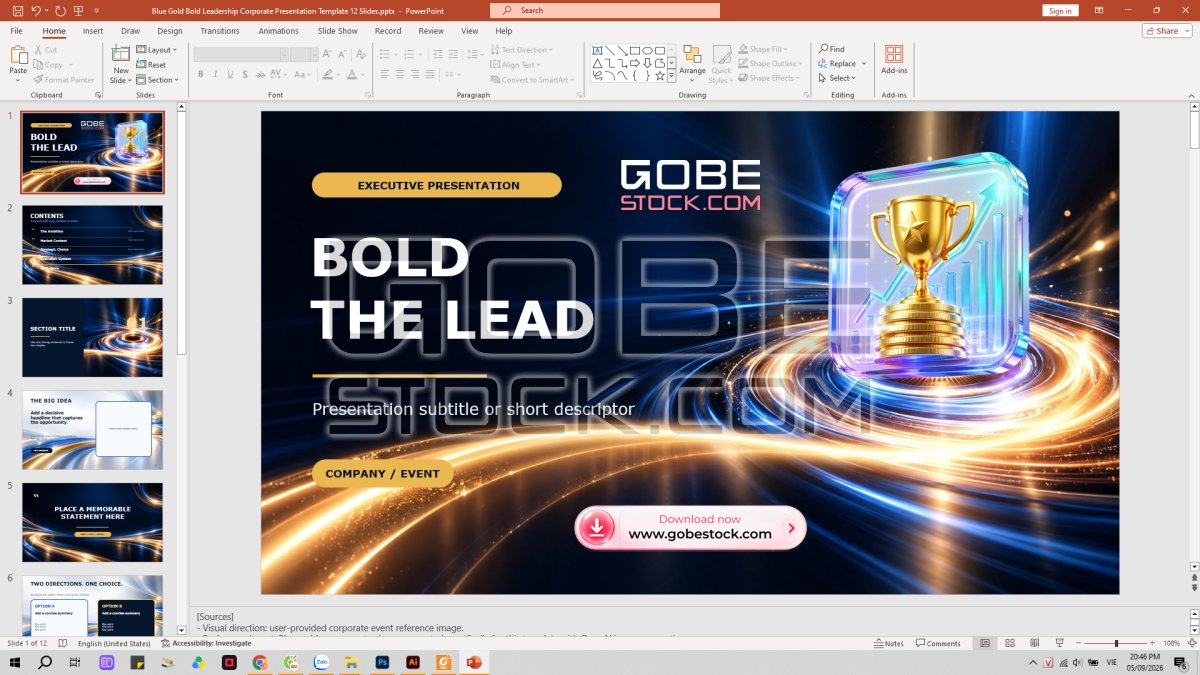Start presentation from beginning via quick access icon
The width and height of the screenshot is (1200, 675).
78,10
